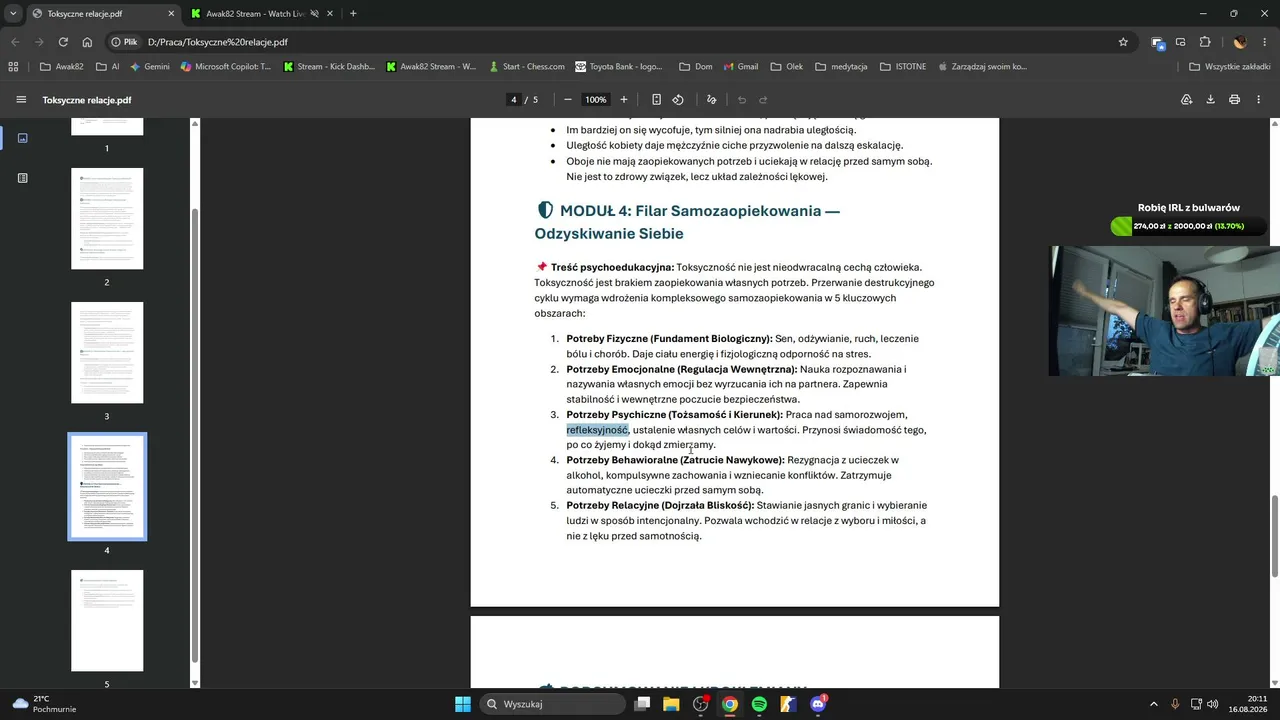Open a new browser tab
Viewport: 1280px width, 720px height.
point(353,14)
